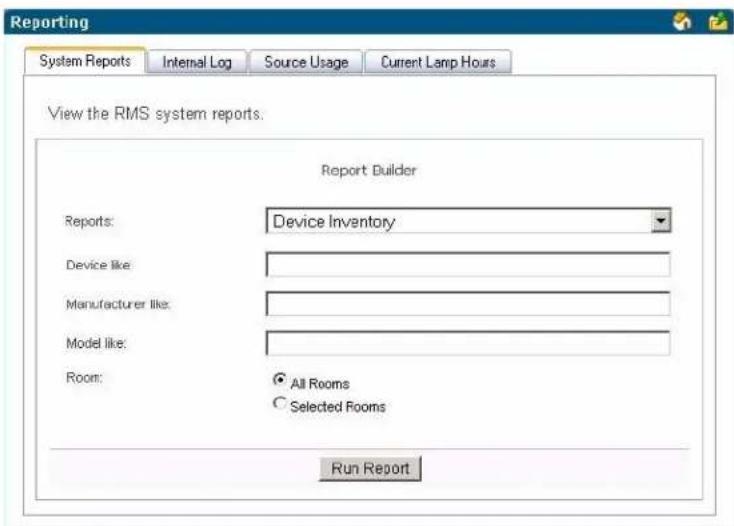The height and width of the screenshot is (526, 734).
Task: Click the Manufacturer like input field
Action: click(468, 304)
